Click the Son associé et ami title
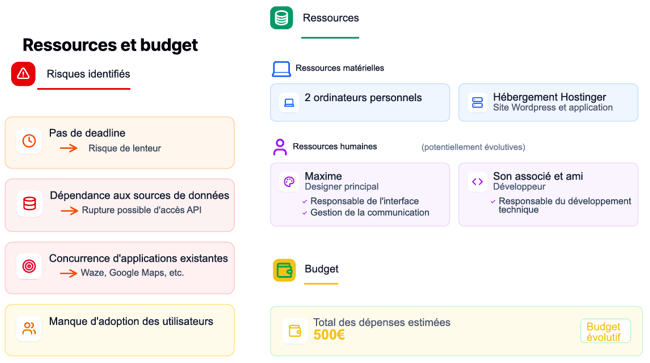The width and height of the screenshot is (650, 363). pyautogui.click(x=538, y=176)
